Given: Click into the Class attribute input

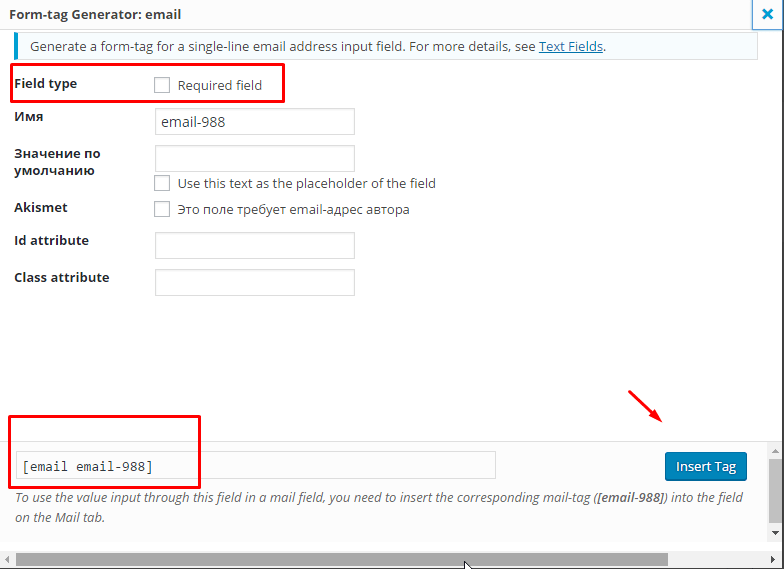Looking at the screenshot, I should 255,282.
